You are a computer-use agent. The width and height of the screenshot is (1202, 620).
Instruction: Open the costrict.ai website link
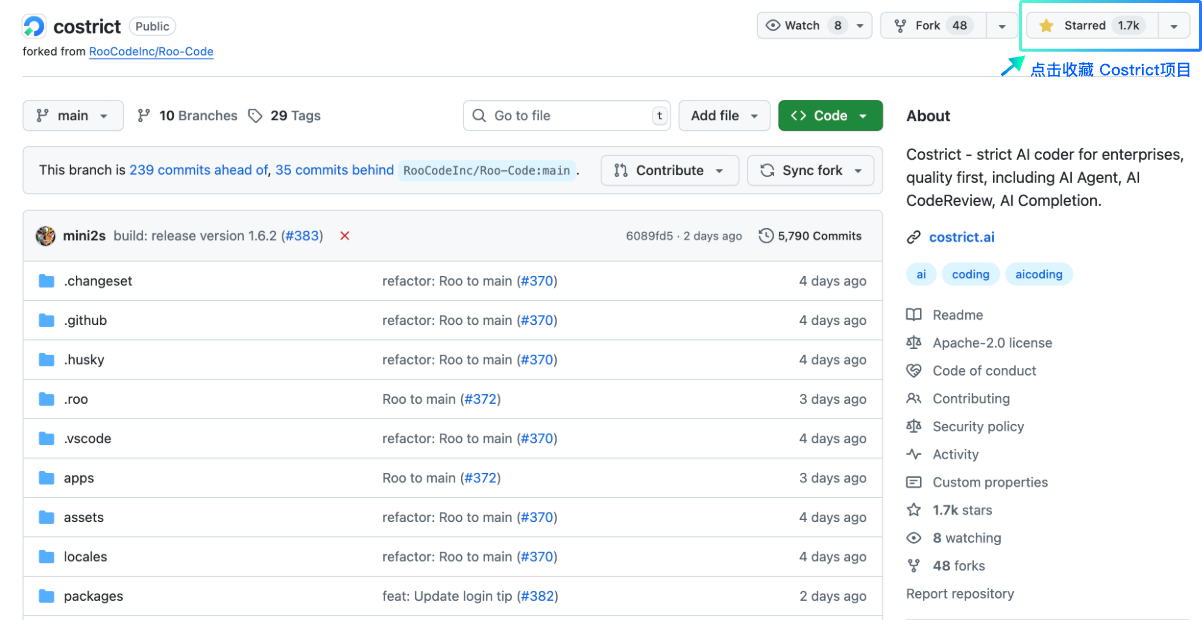(x=961, y=237)
